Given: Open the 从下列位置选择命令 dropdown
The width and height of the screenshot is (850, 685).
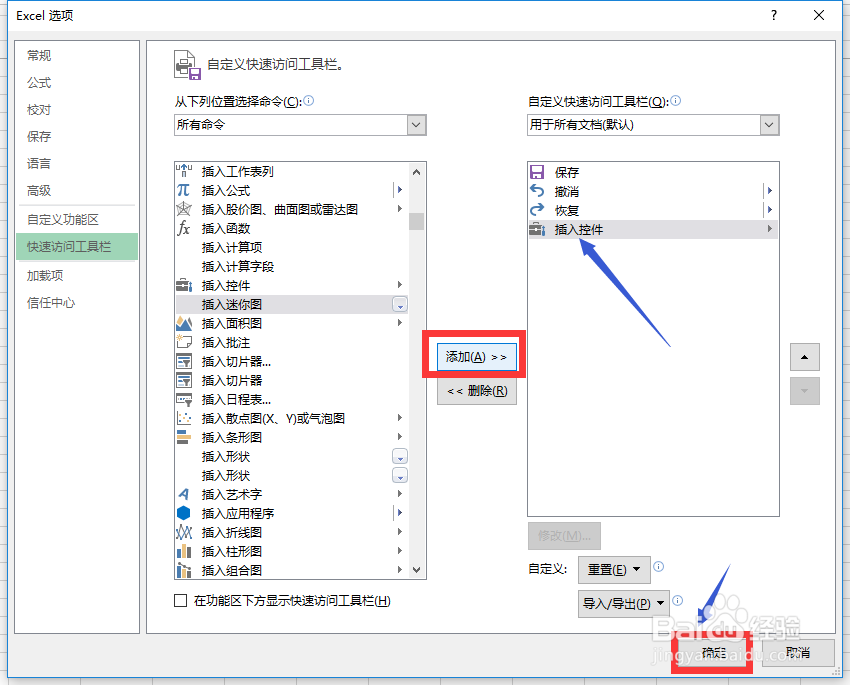Looking at the screenshot, I should [417, 125].
